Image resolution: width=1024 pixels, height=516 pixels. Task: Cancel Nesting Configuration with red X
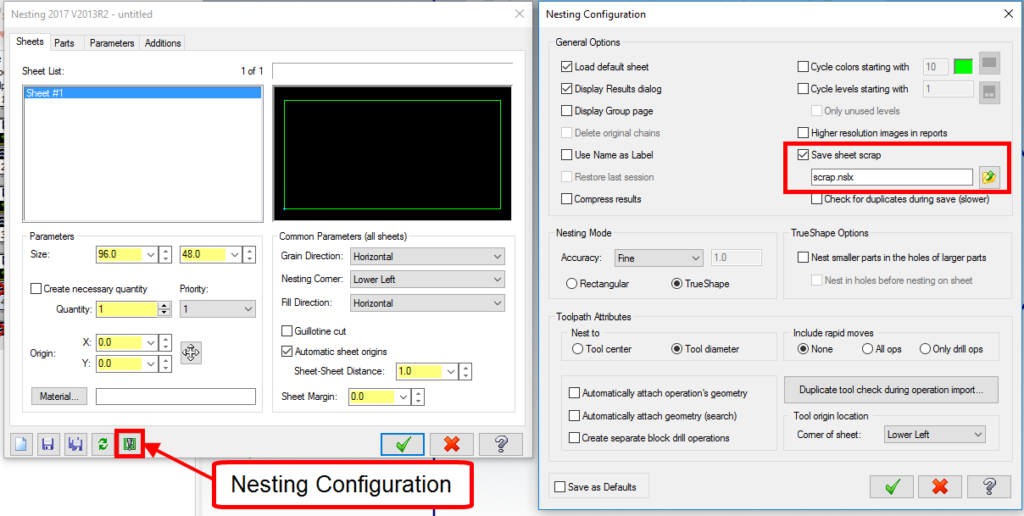pyautogui.click(x=940, y=486)
